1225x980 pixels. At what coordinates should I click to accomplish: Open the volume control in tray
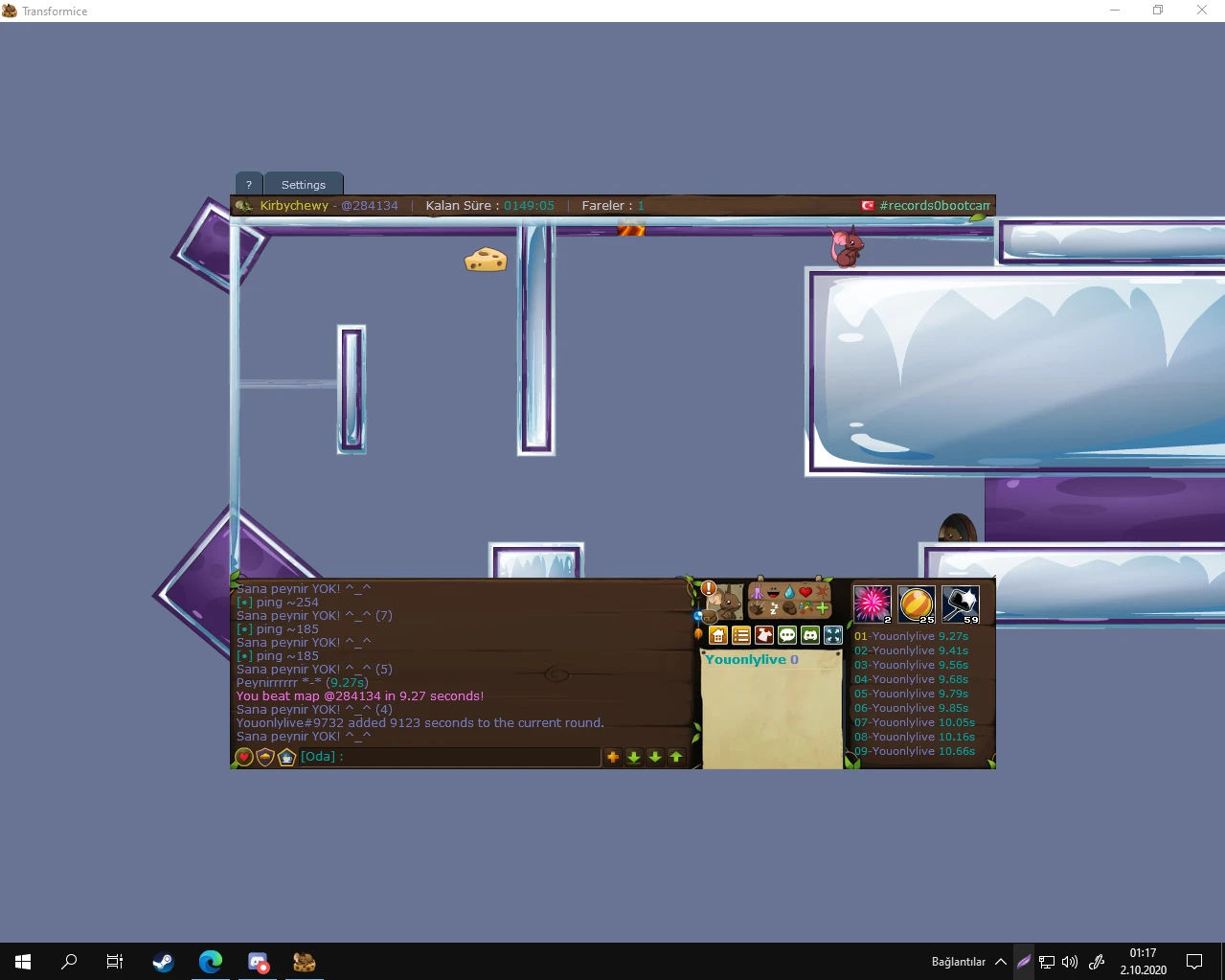point(1070,961)
